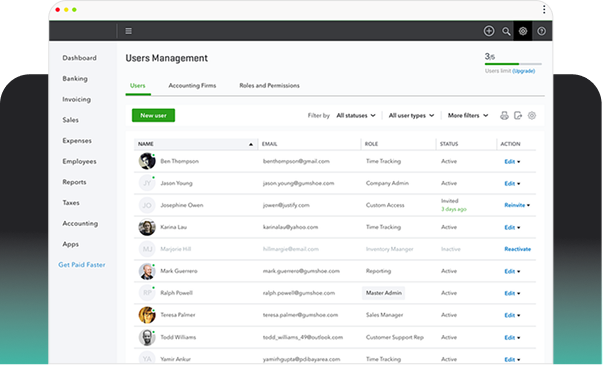Click the Master Admin role badge
Screen dimensions: 603x365
click(x=383, y=293)
